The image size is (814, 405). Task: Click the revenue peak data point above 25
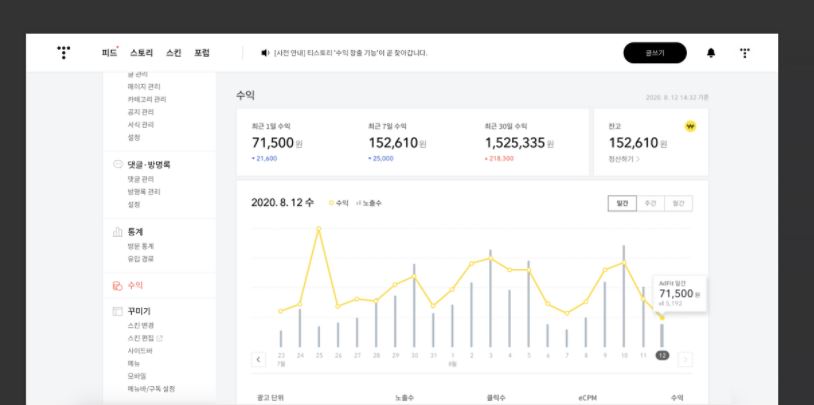[319, 228]
